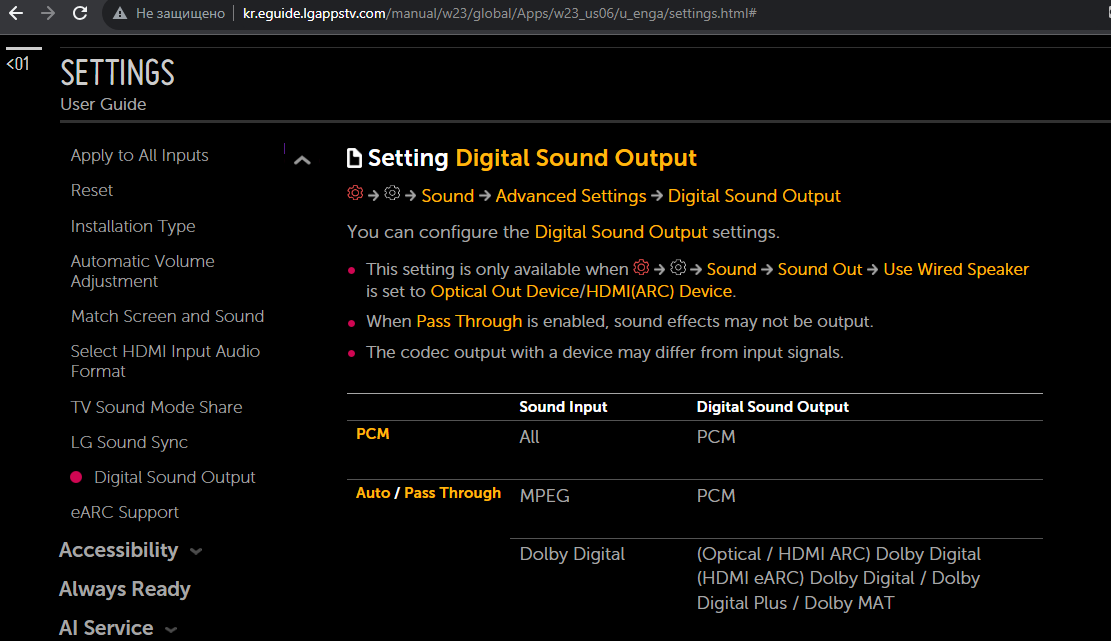
Task: Click the browser forward arrow button
Action: (48, 14)
